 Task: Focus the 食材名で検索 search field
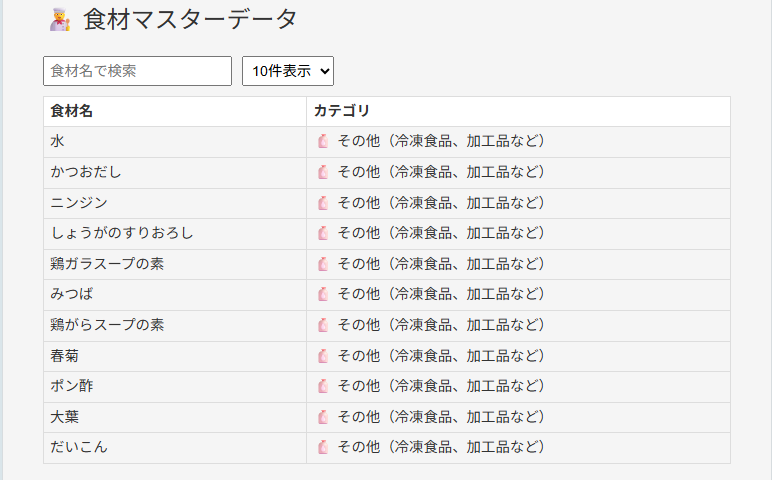click(x=137, y=71)
